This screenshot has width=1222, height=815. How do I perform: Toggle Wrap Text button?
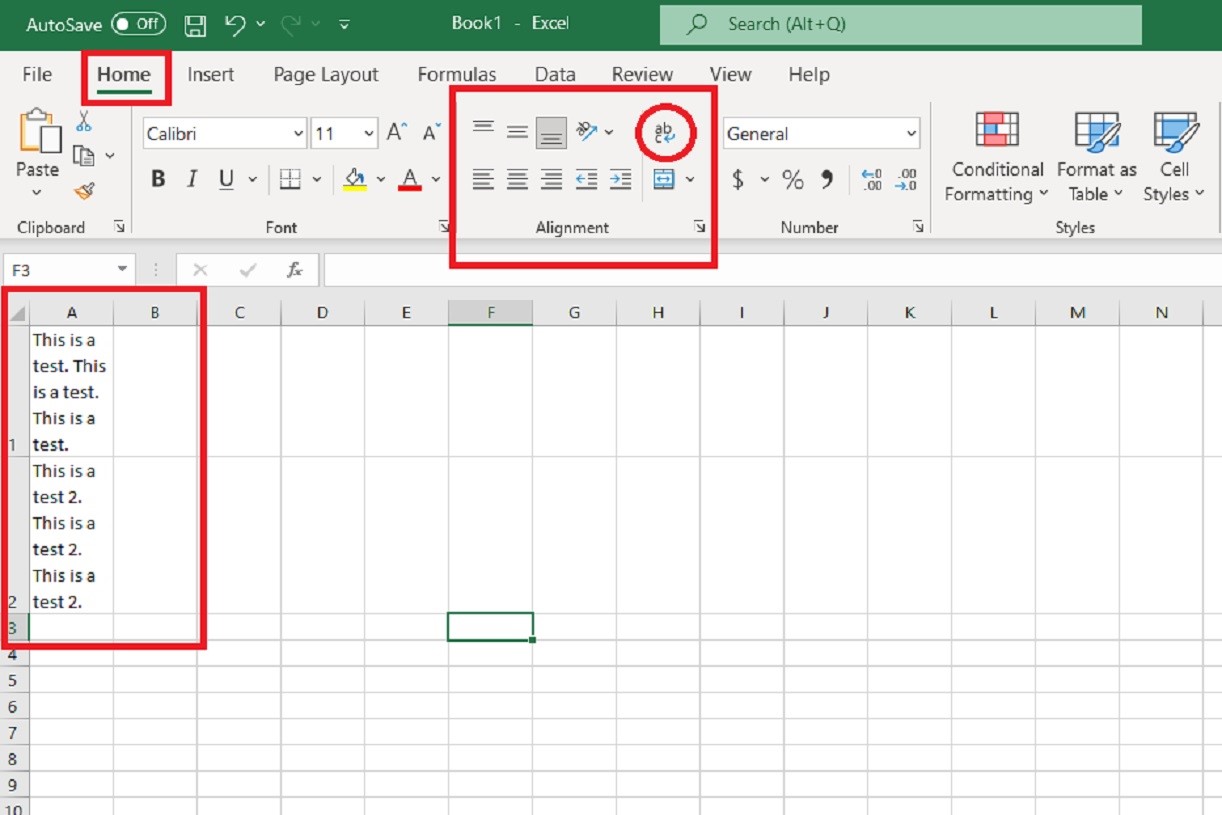[x=665, y=132]
